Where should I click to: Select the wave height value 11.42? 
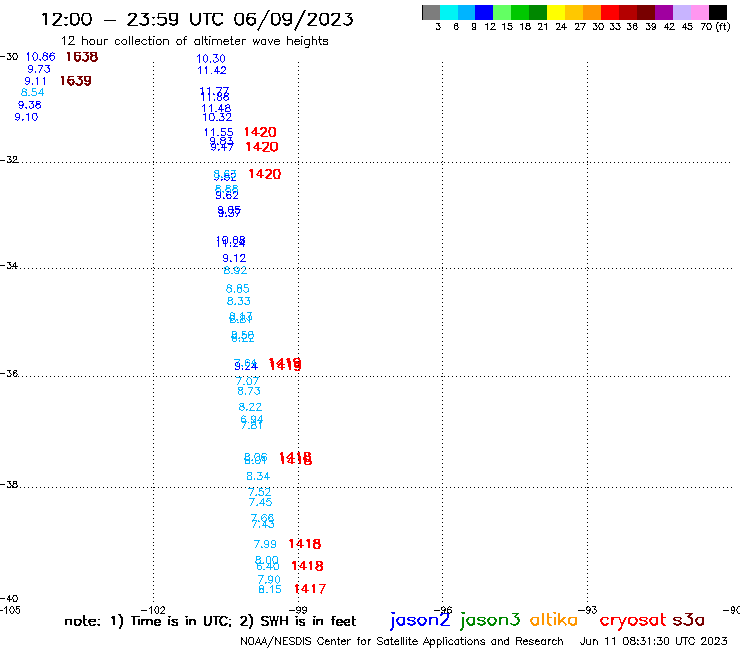click(x=212, y=70)
